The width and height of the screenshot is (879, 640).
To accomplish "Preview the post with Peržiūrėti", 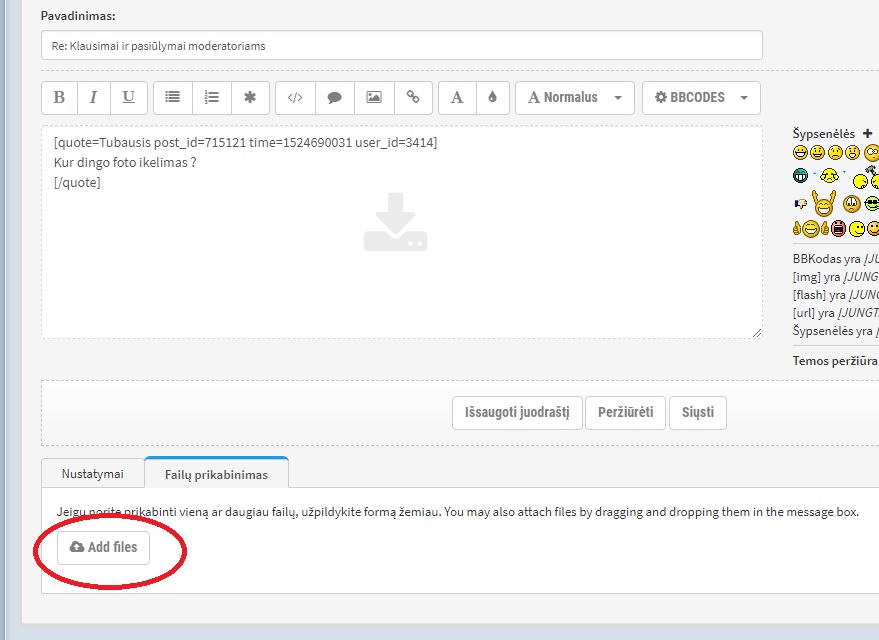I will click(x=626, y=412).
